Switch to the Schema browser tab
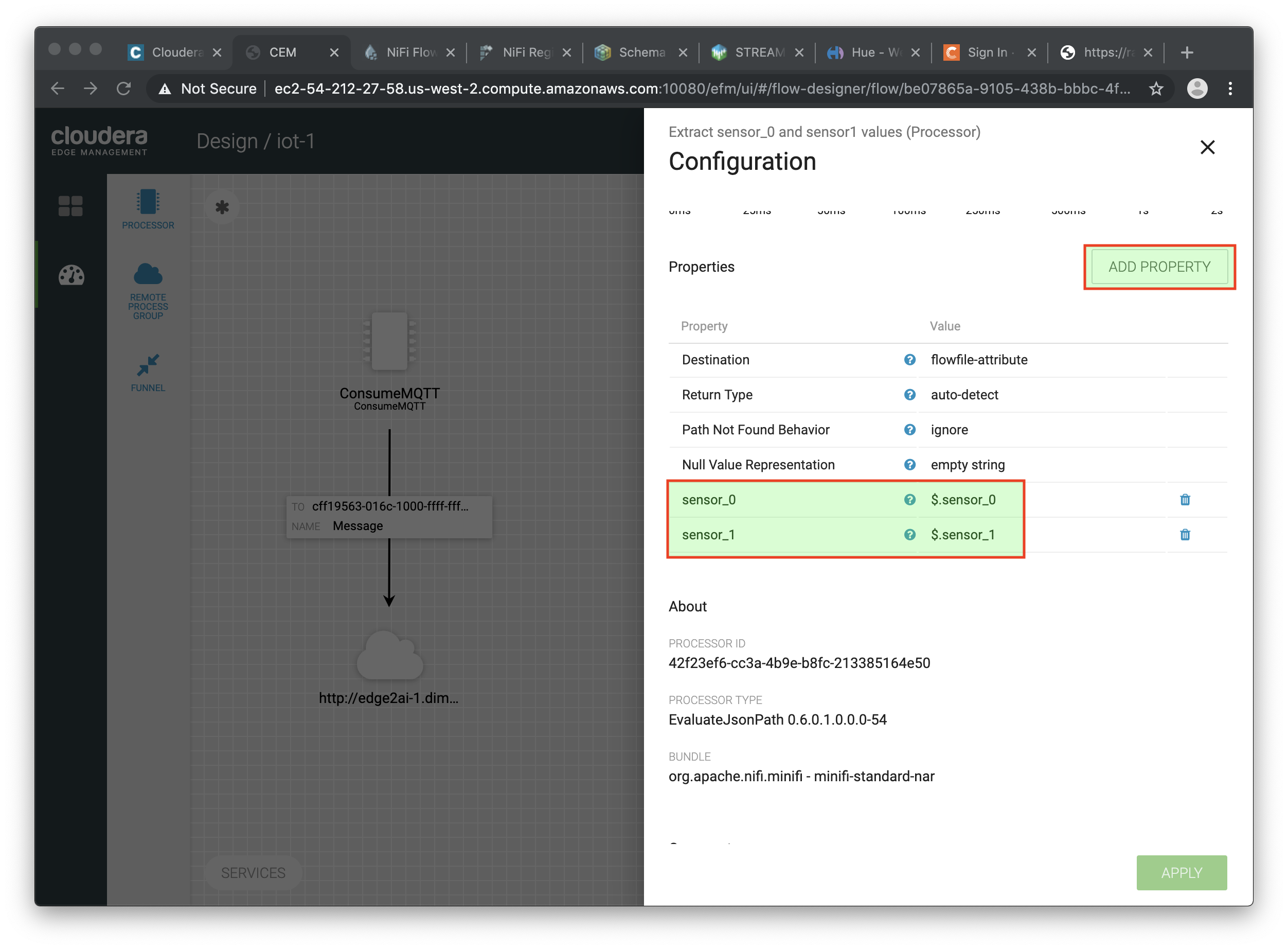 click(x=640, y=52)
